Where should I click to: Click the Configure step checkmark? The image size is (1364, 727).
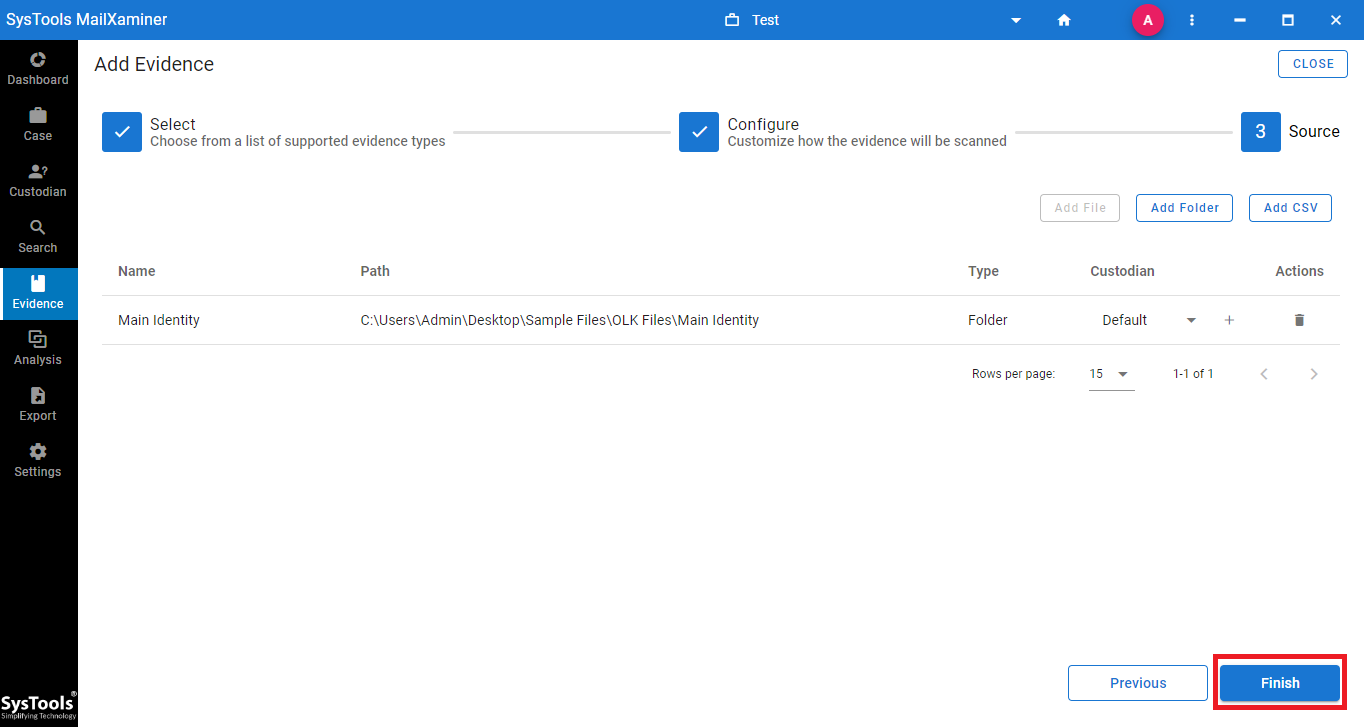click(699, 132)
